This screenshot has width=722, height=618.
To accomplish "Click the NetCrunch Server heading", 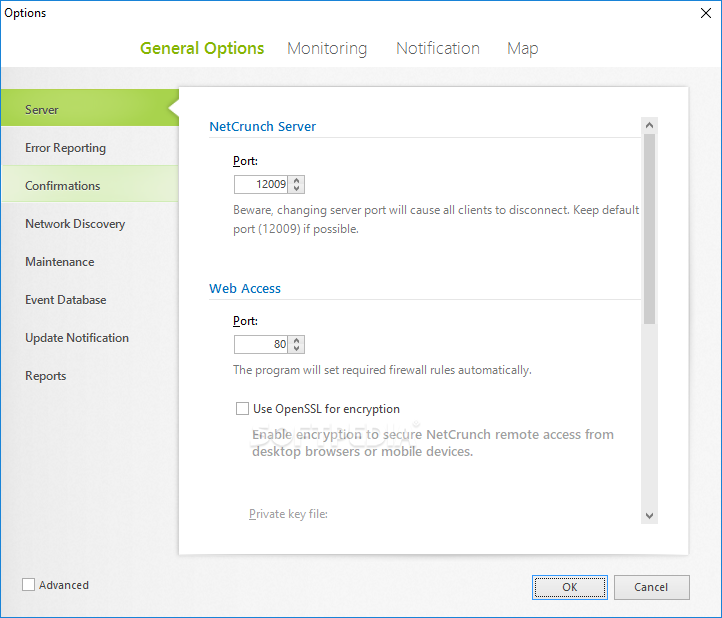I will [x=262, y=126].
